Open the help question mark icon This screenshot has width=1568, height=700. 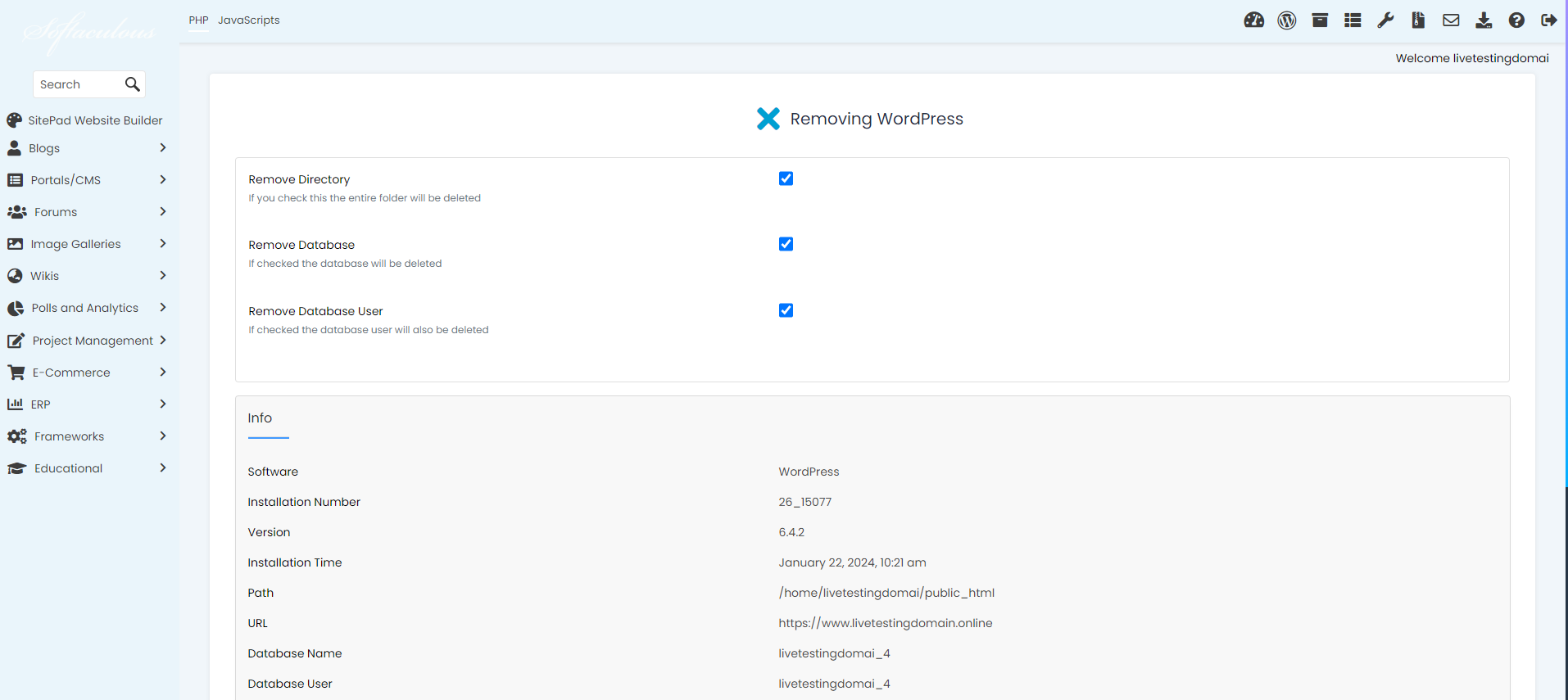(1516, 20)
